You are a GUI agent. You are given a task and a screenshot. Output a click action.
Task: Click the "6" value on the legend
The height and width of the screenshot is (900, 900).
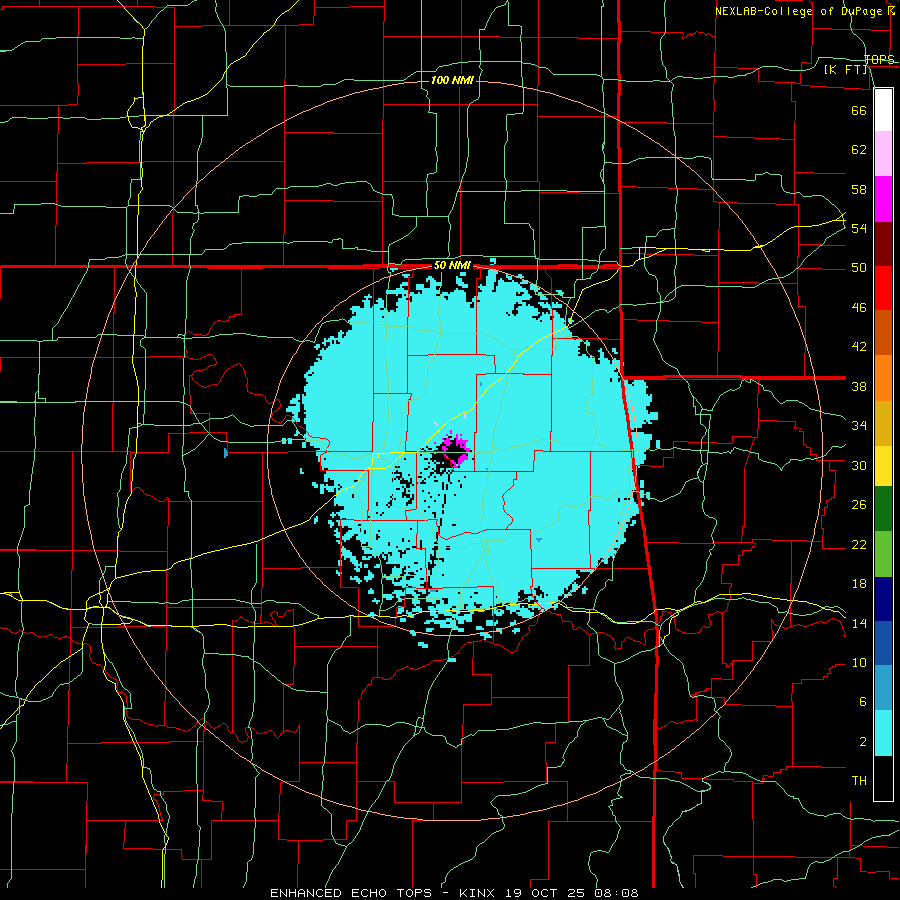862,702
